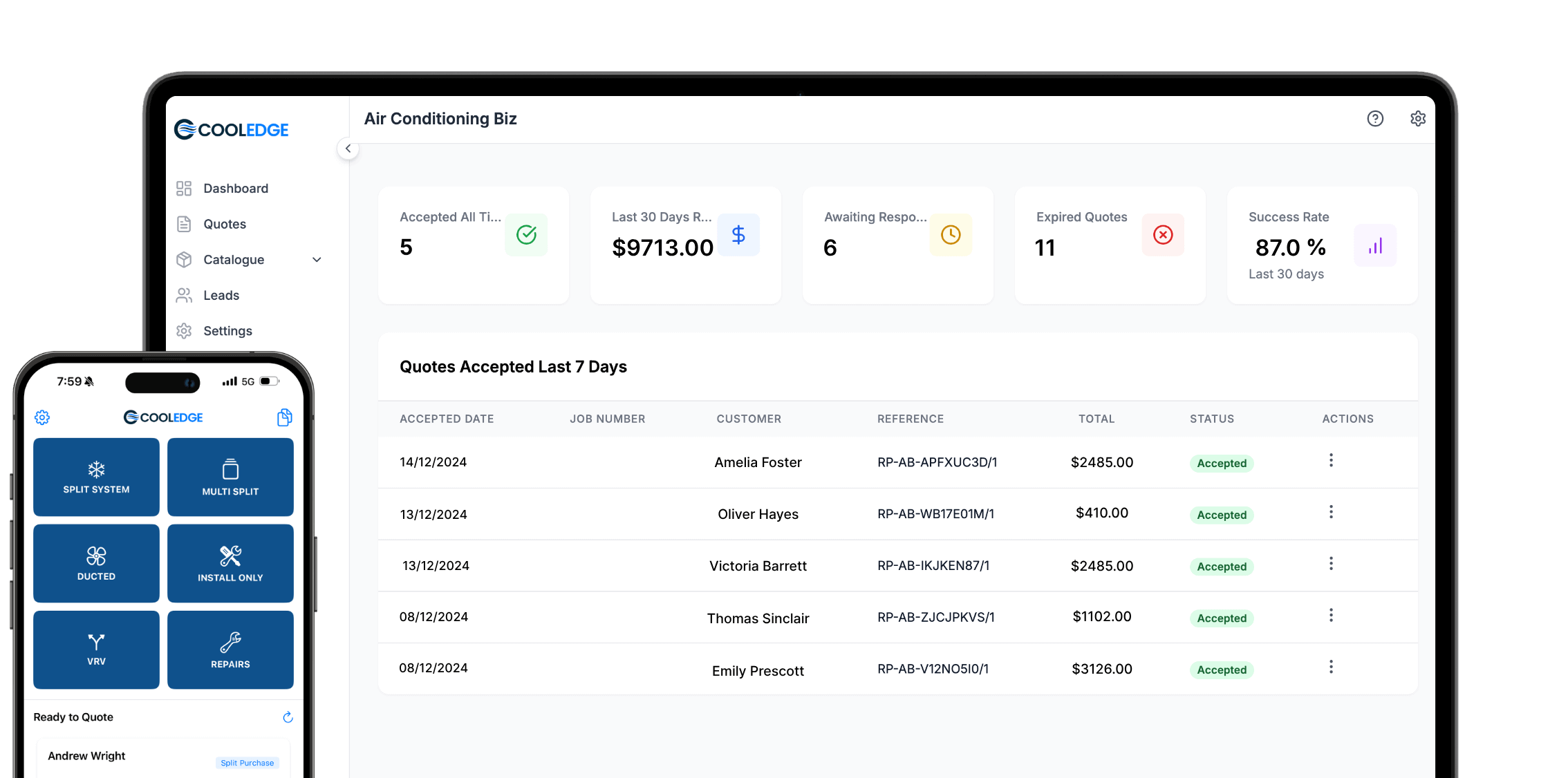
Task: Click the Accepted Date column header
Action: pos(447,419)
